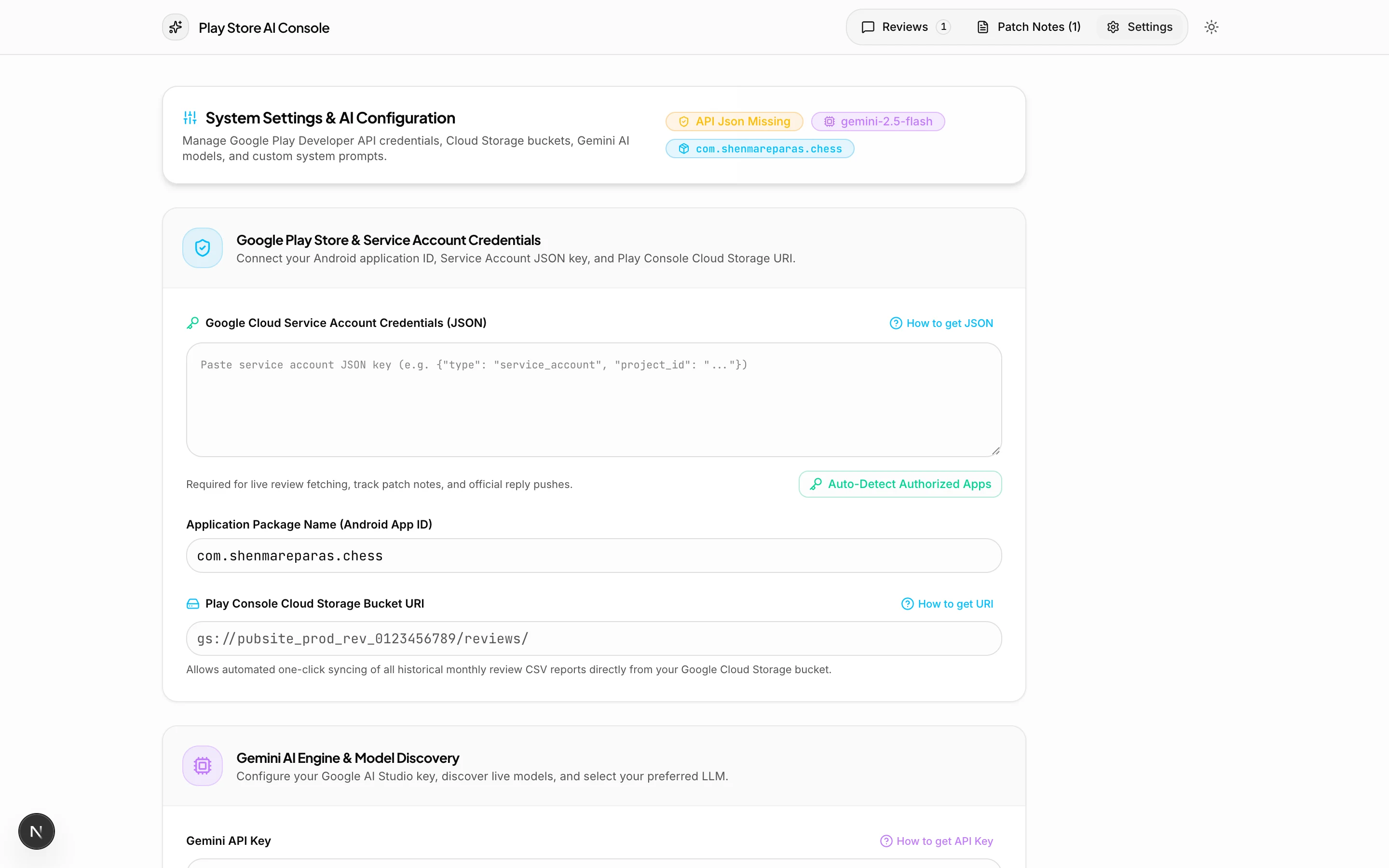Click the document icon in Patch Notes tab

[982, 27]
